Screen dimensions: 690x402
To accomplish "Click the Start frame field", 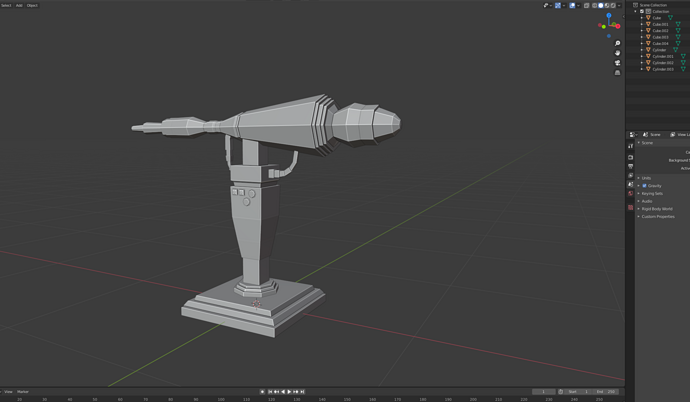I will click(578, 391).
